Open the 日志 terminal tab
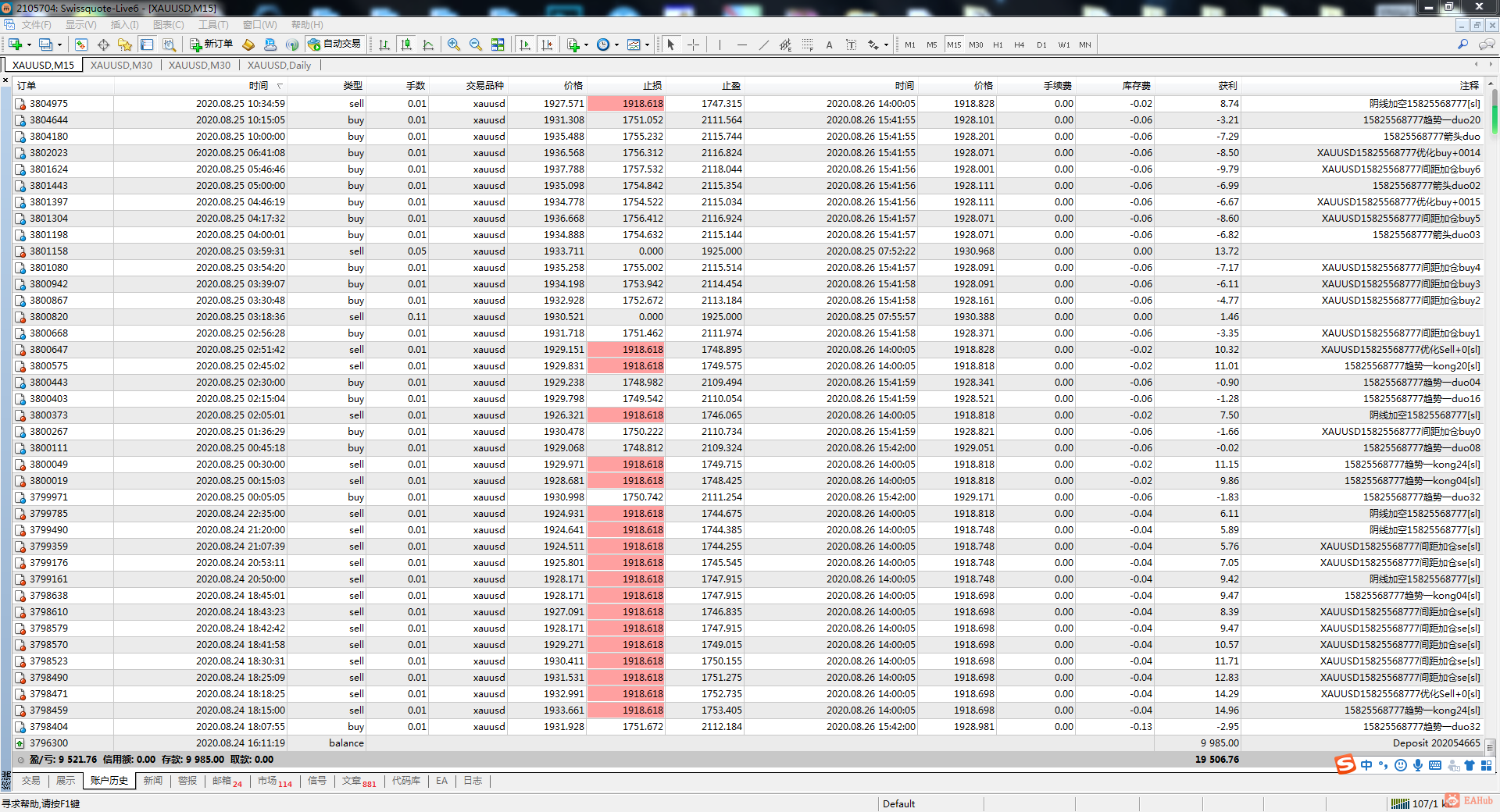1500x812 pixels. coord(473,781)
